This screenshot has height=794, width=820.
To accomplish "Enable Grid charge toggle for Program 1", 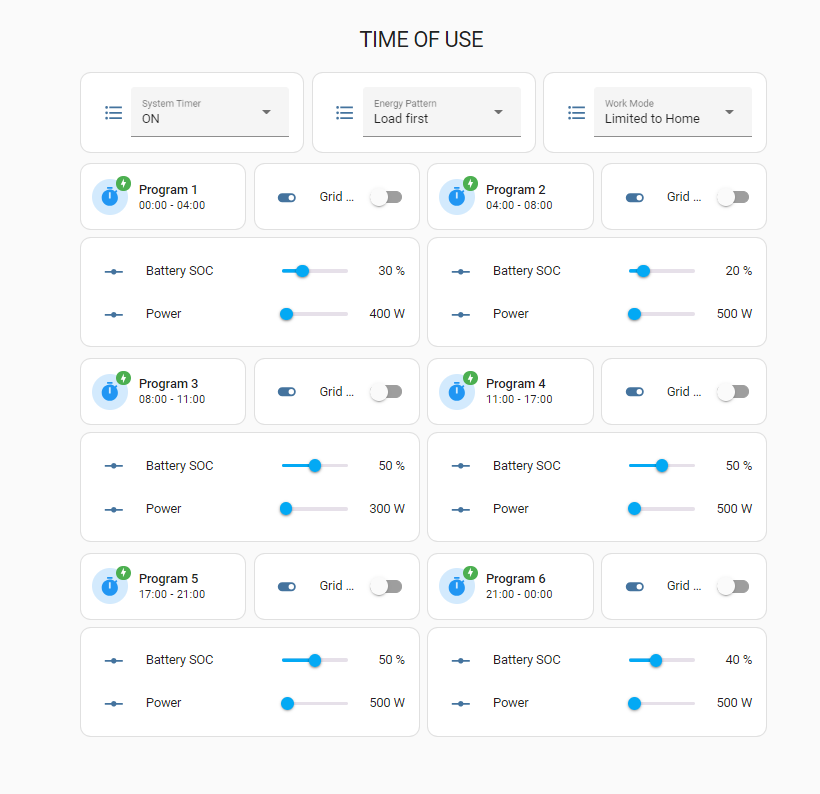I will tap(385, 197).
